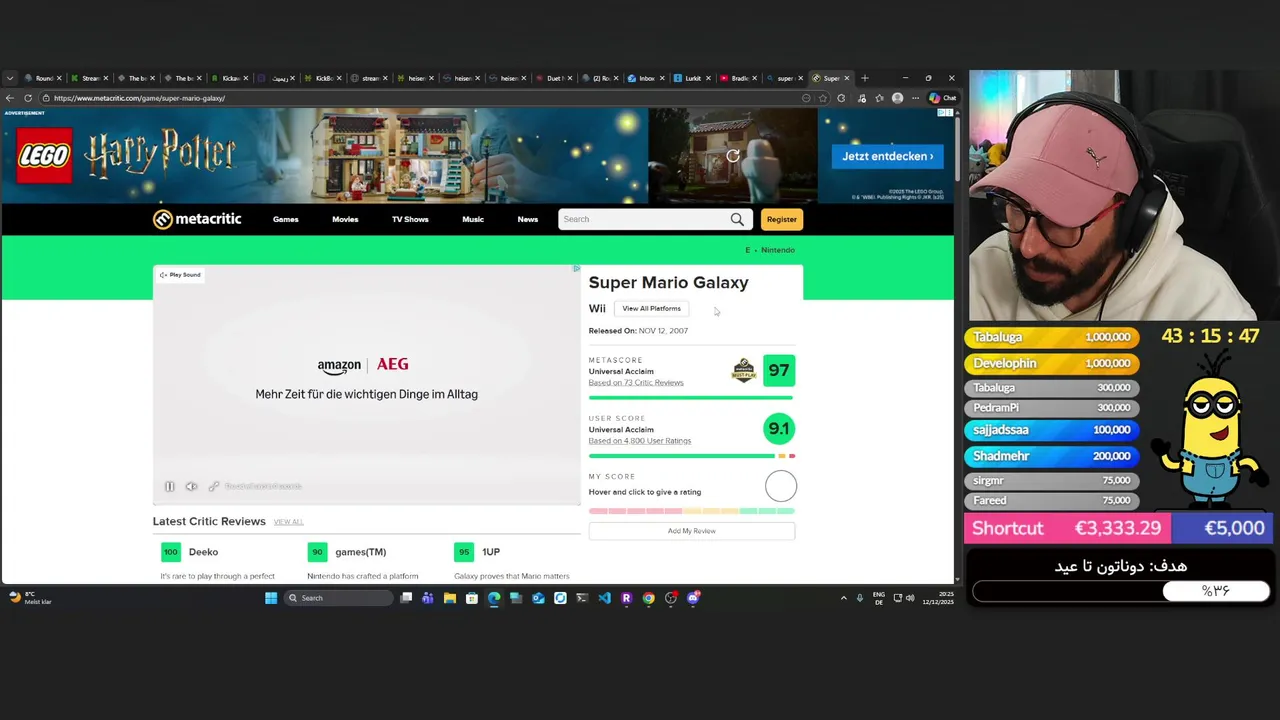Viewport: 1280px width, 720px height.
Task: Open the Movies menu
Action: pos(345,219)
